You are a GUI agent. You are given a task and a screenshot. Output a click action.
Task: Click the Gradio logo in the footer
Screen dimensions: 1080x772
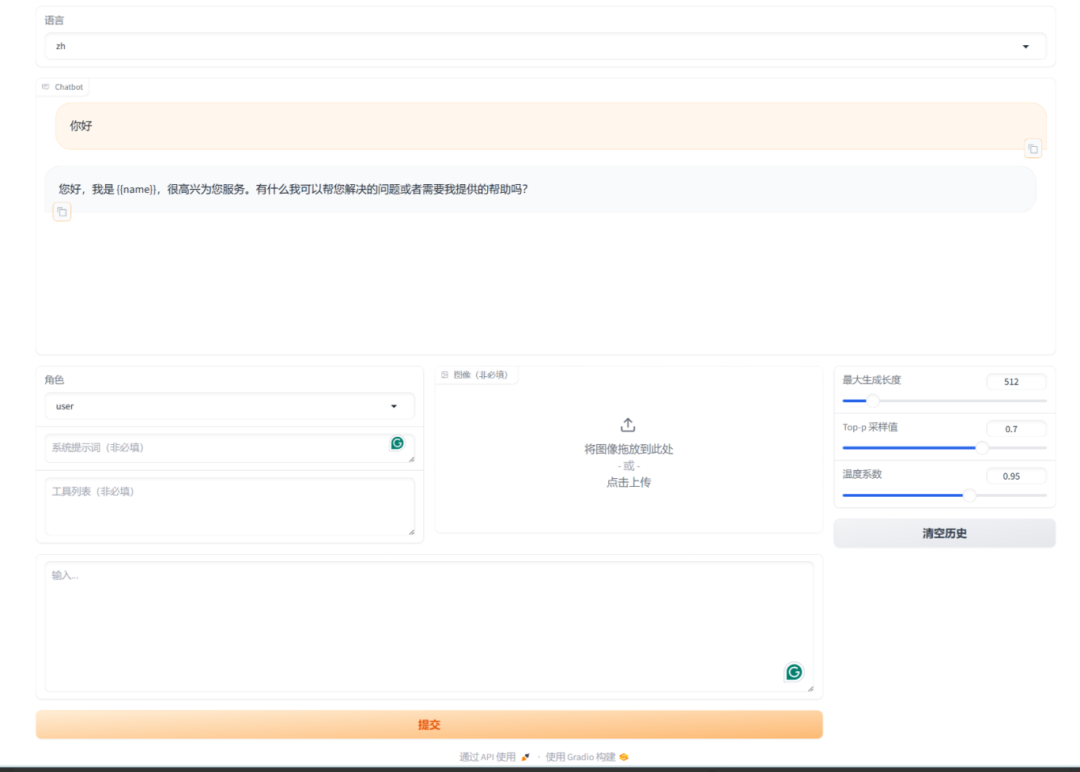[622, 757]
